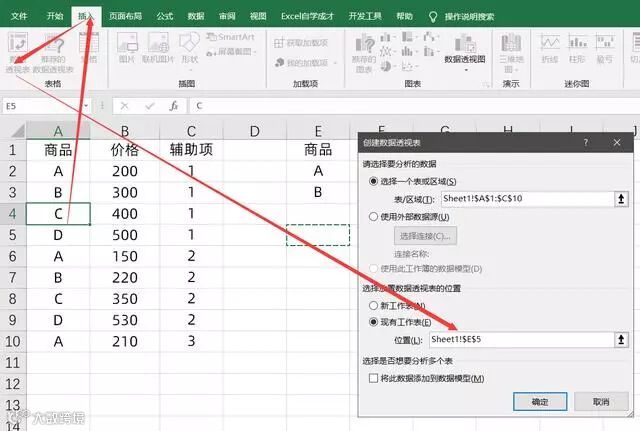Click the Tell Me search box (操作说明搜索)

pos(469,17)
